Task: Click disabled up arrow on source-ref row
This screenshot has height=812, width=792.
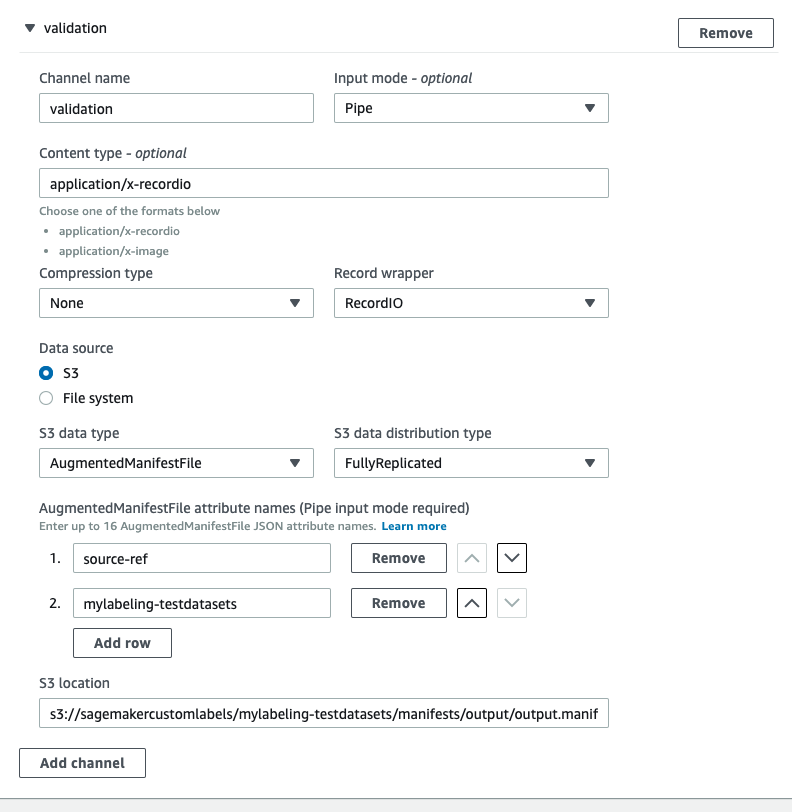Action: [472, 558]
